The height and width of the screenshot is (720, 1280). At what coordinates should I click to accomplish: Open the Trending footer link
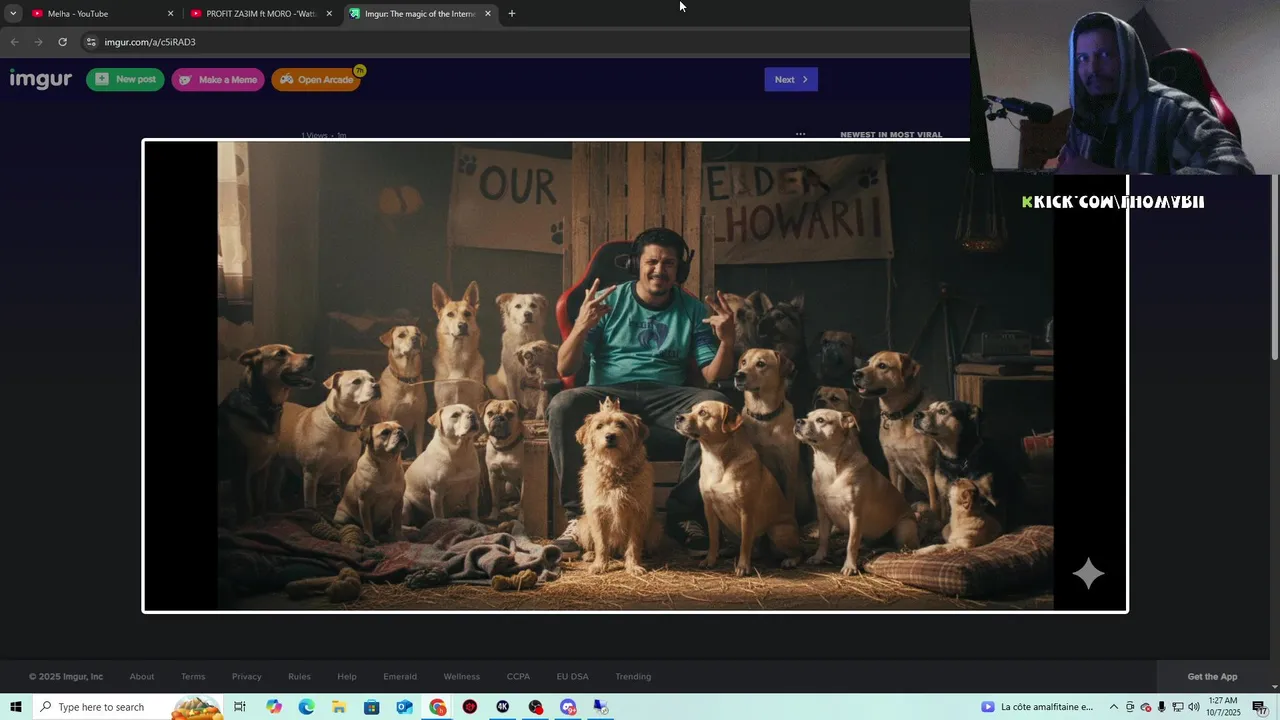[633, 677]
